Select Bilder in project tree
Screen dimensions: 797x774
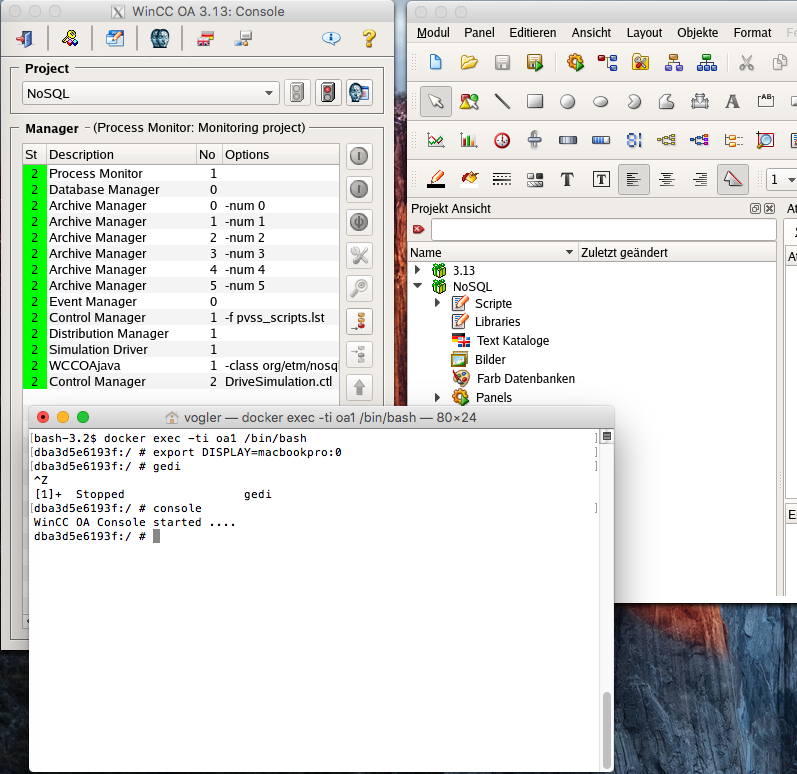click(490, 359)
